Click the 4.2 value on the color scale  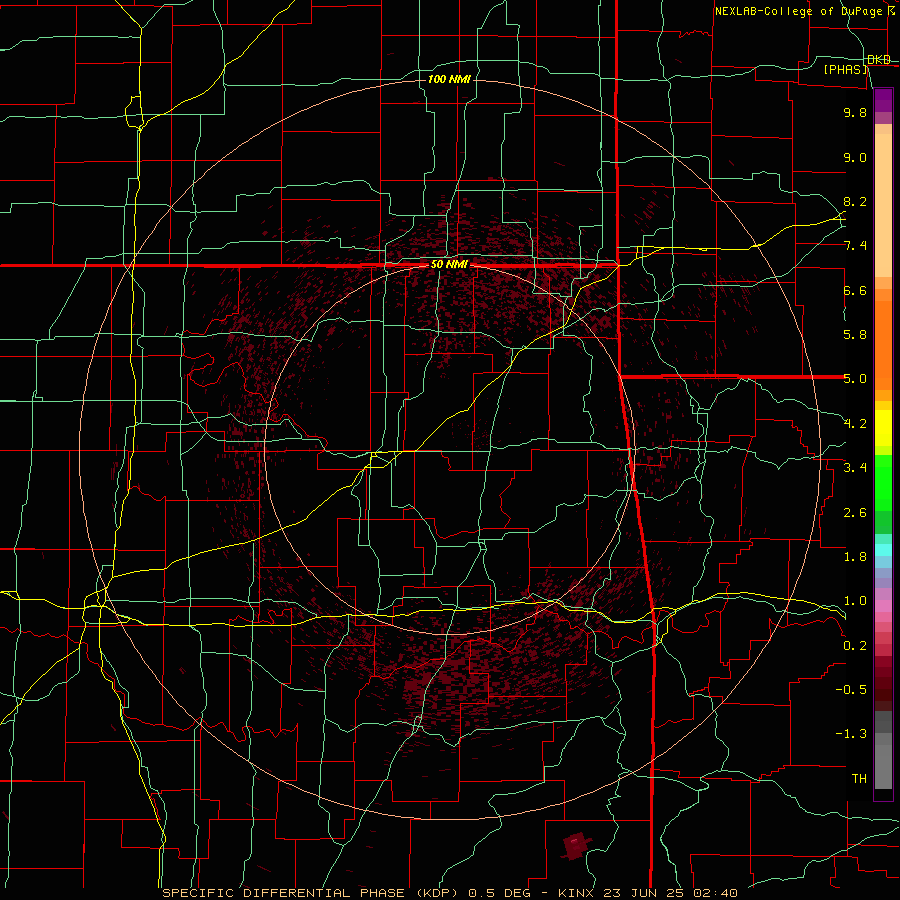pyautogui.click(x=855, y=424)
